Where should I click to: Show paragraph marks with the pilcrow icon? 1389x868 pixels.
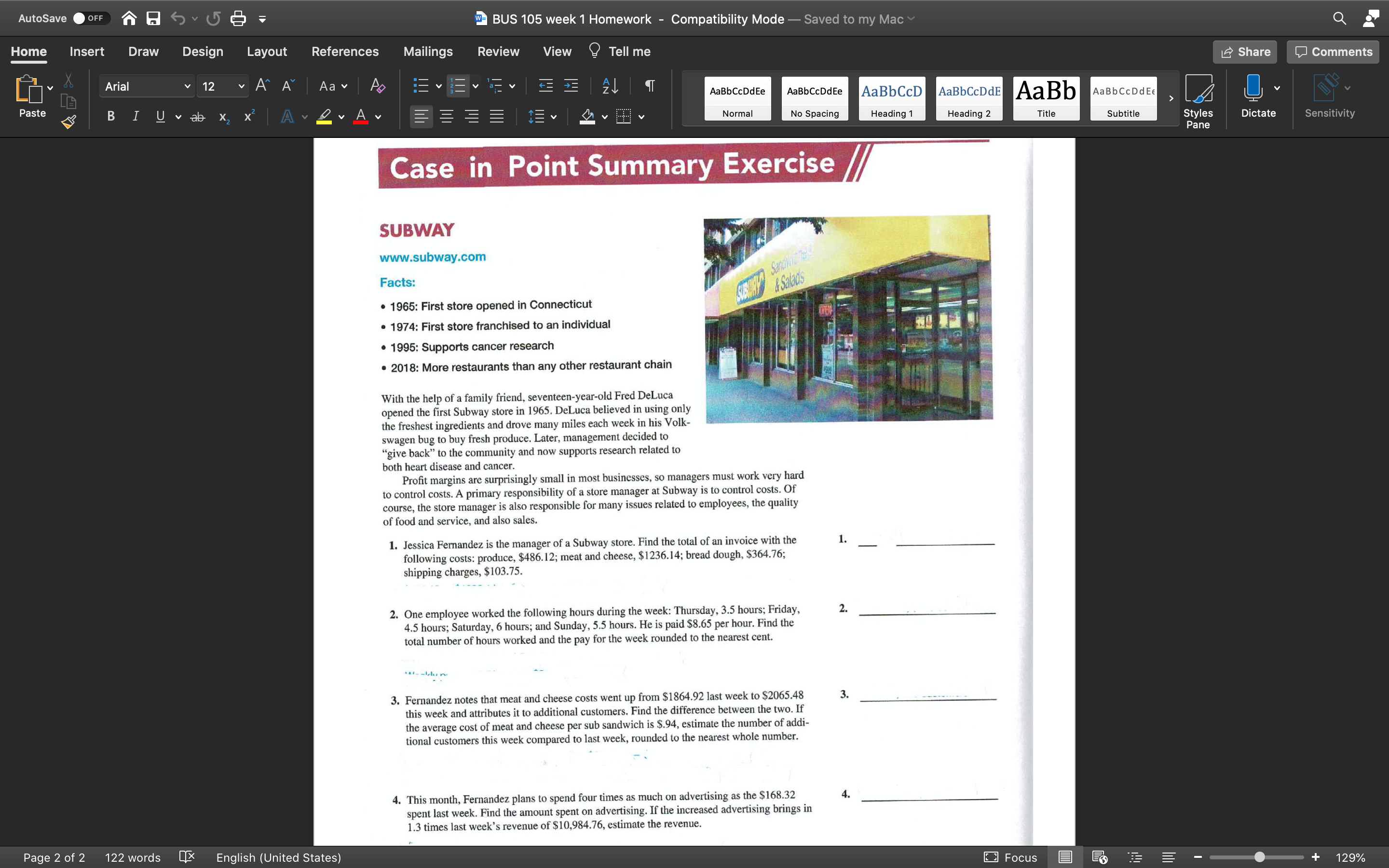(649, 85)
